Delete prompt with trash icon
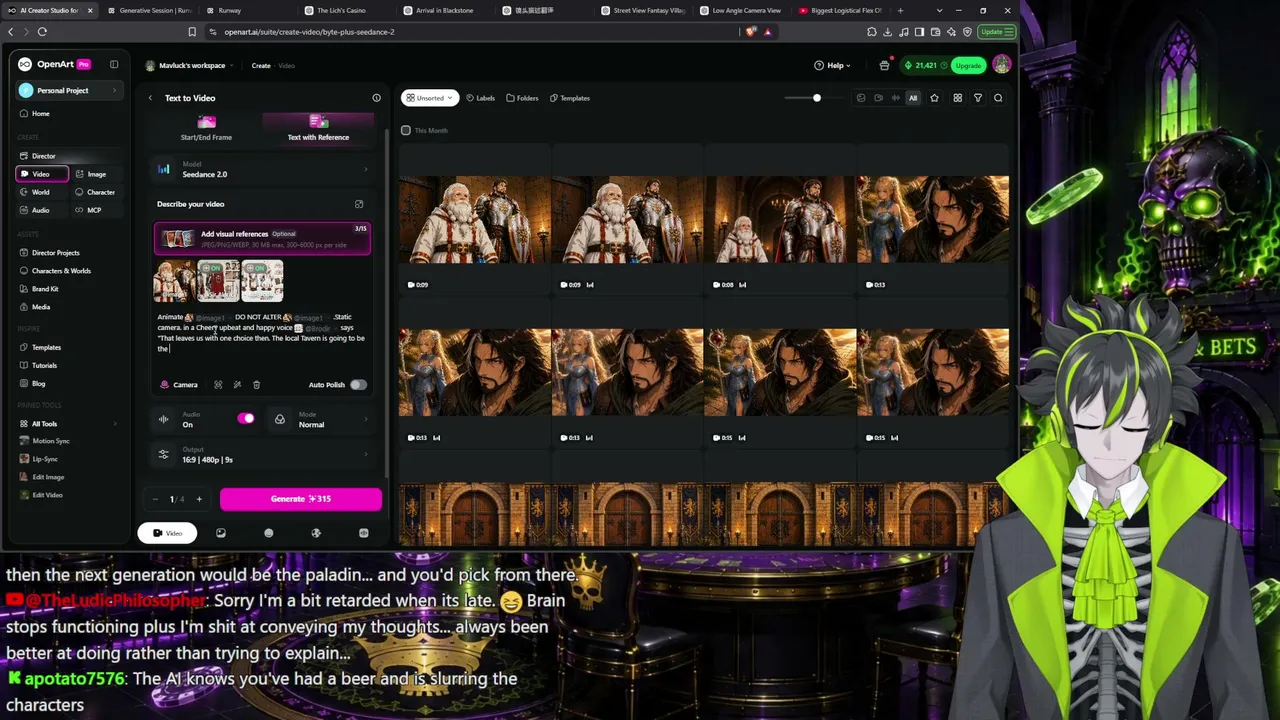 pyautogui.click(x=256, y=385)
